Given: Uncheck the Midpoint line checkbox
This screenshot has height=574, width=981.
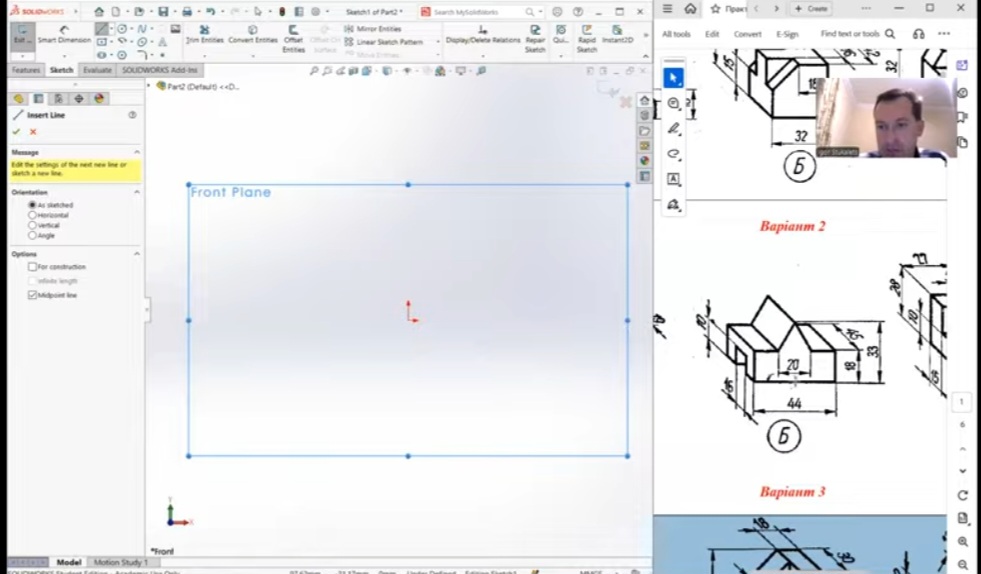Looking at the screenshot, I should [33, 295].
